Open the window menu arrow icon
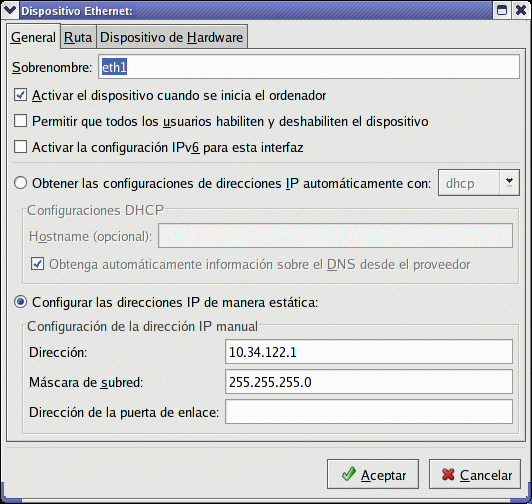This screenshot has width=532, height=504. tap(10, 11)
